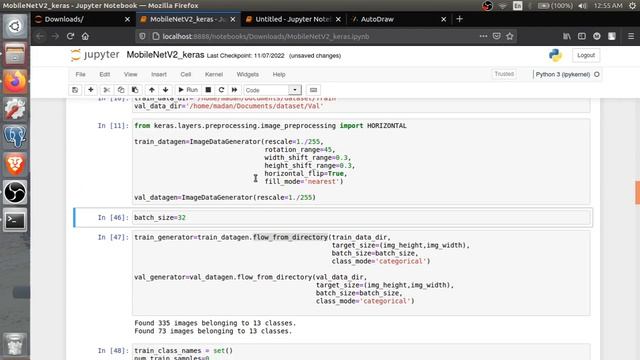Switch to the AutoDraw browser tab
The width and height of the screenshot is (640, 360).
coord(395,19)
